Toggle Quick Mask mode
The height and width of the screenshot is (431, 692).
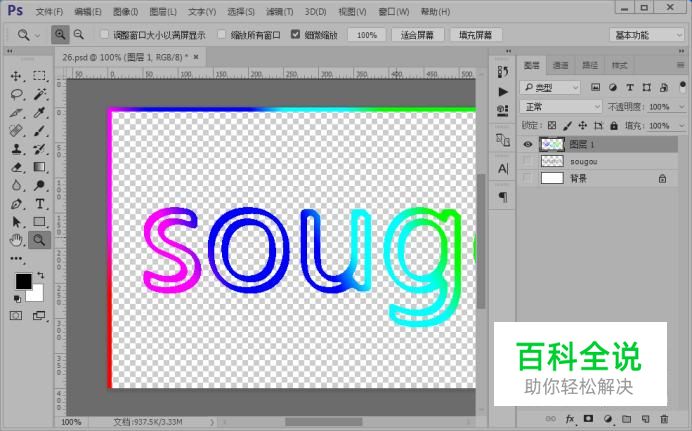coord(16,315)
